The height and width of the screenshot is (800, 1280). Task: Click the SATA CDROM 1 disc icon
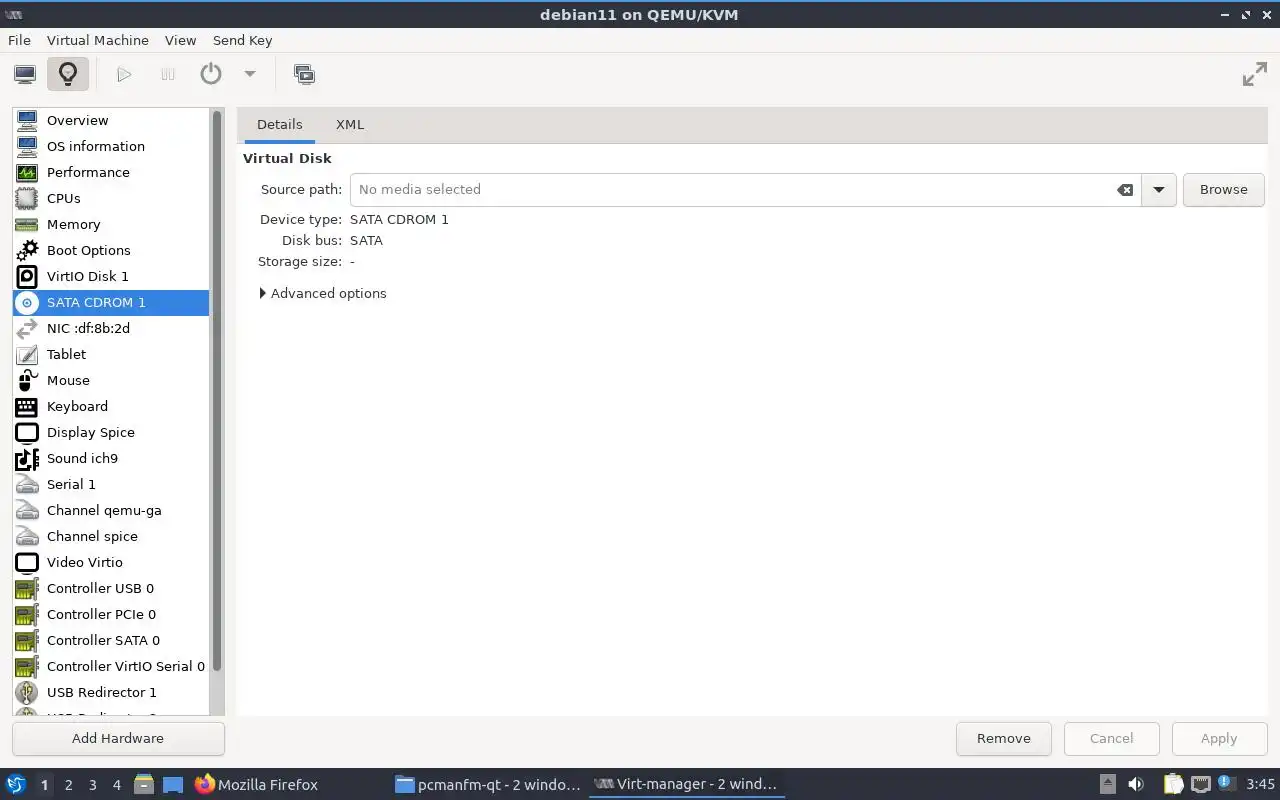27,302
